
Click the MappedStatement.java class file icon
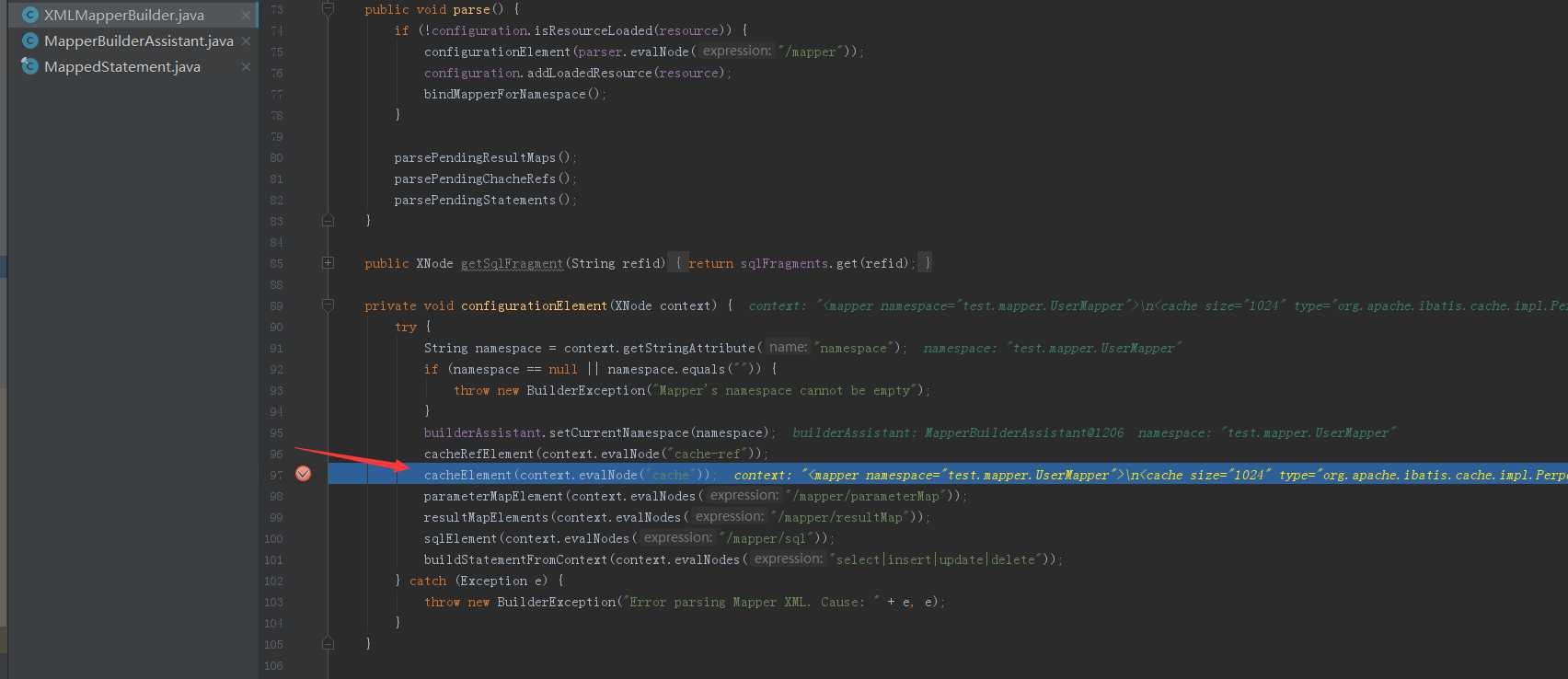click(x=29, y=66)
